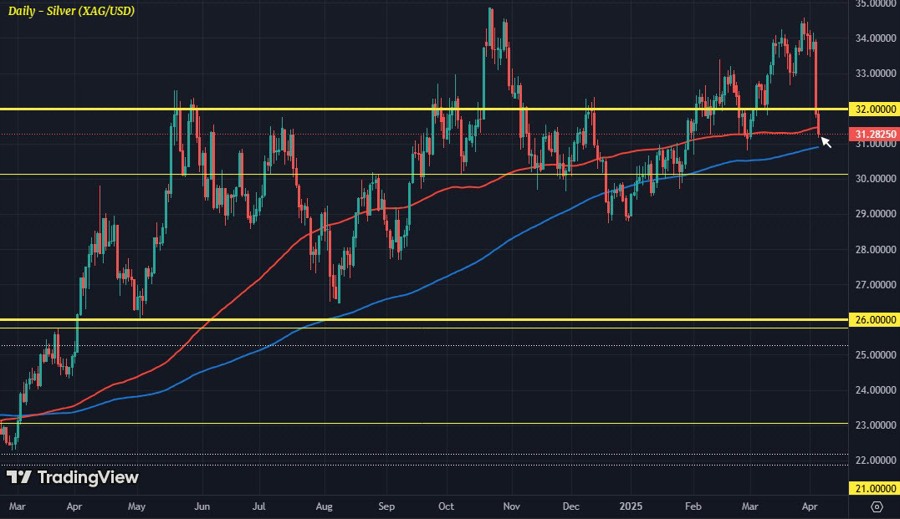Image resolution: width=900 pixels, height=519 pixels.
Task: Click the 23.00000 price axis value
Action: (x=875, y=425)
